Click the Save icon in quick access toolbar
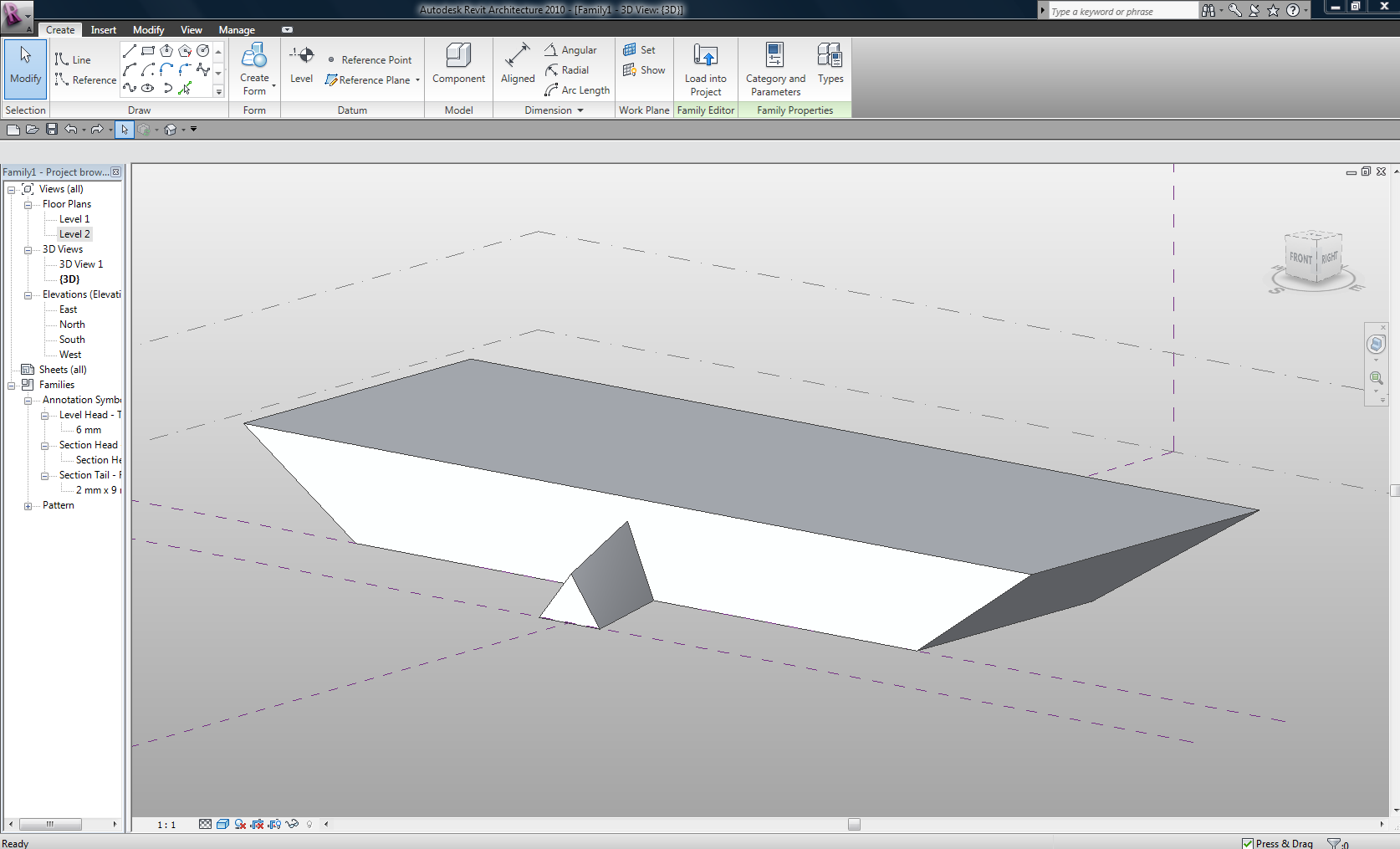1400x849 pixels. (x=52, y=130)
